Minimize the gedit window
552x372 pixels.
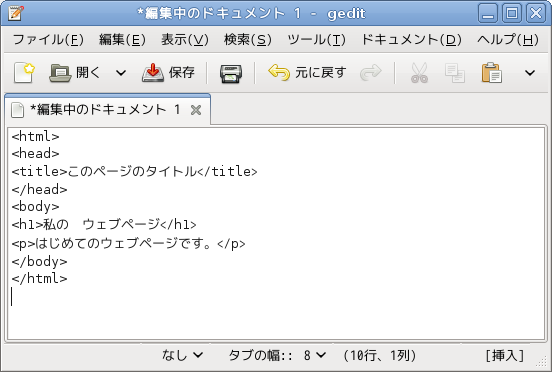[488, 14]
